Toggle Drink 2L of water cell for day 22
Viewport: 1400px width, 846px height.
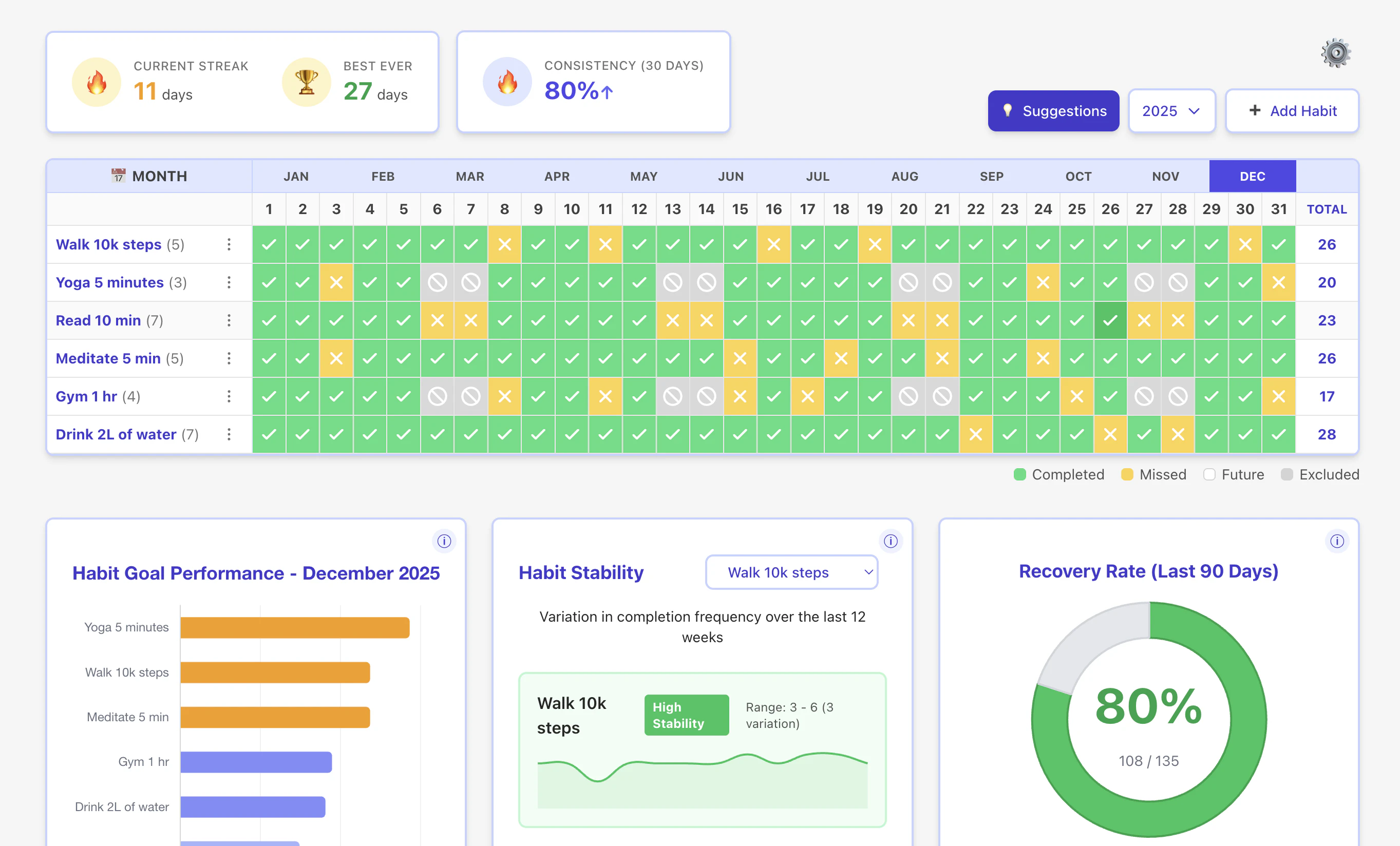point(976,434)
